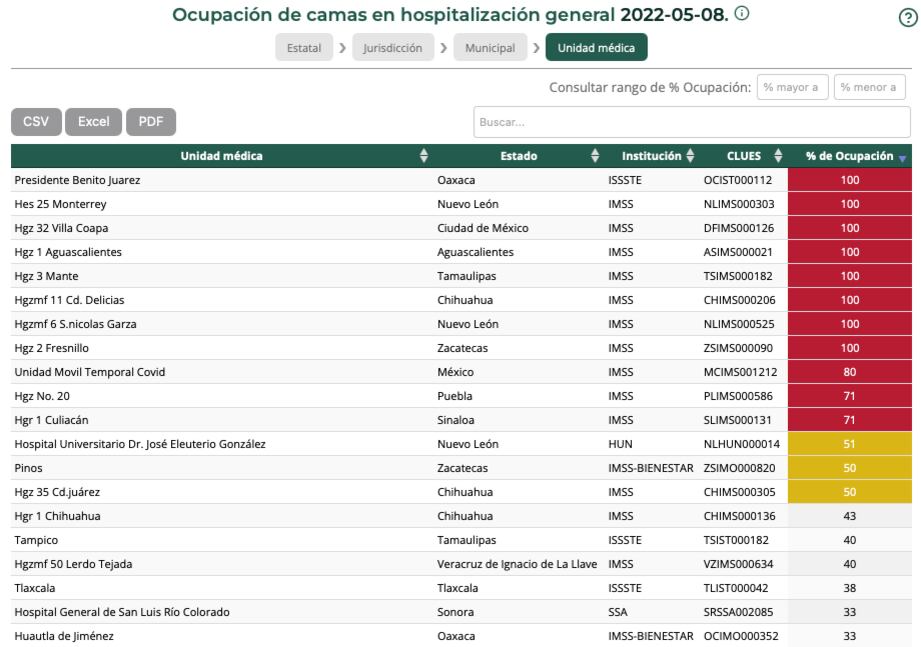Focus the Buscar search box
The image size is (921, 647).
tap(690, 122)
